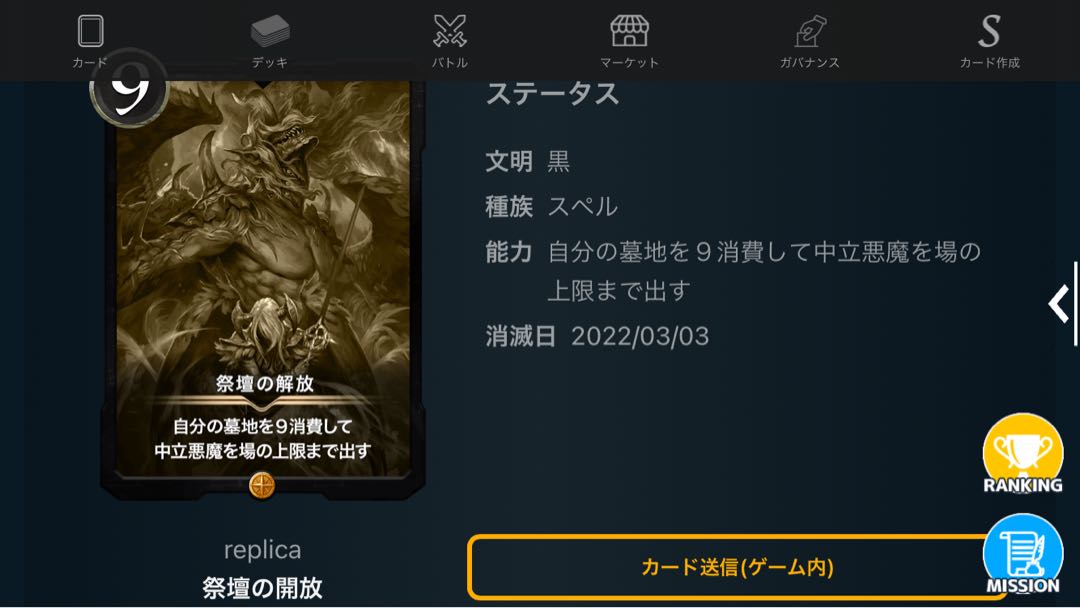
Task: Click the orange rarity gem on card
Action: [262, 485]
